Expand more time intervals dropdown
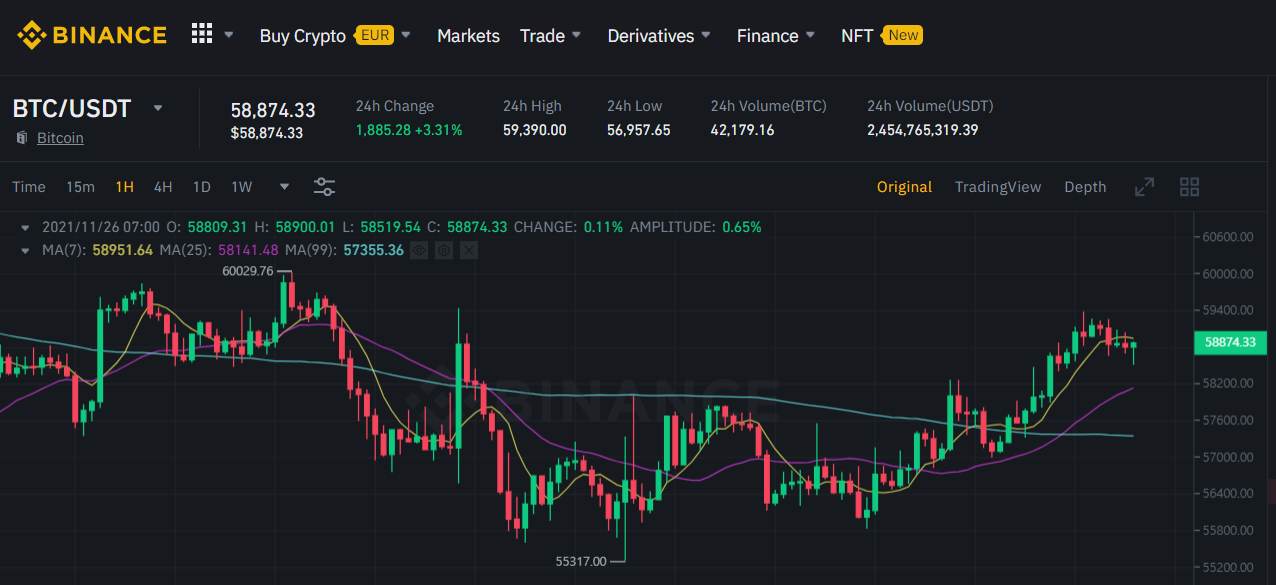The image size is (1276, 585). tap(285, 187)
